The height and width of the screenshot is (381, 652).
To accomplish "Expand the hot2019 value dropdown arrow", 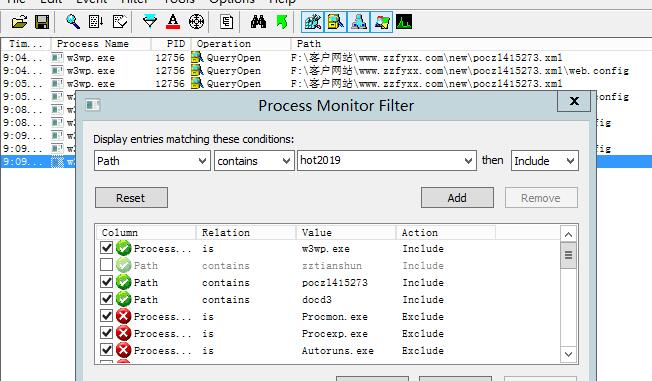I will tap(468, 161).
